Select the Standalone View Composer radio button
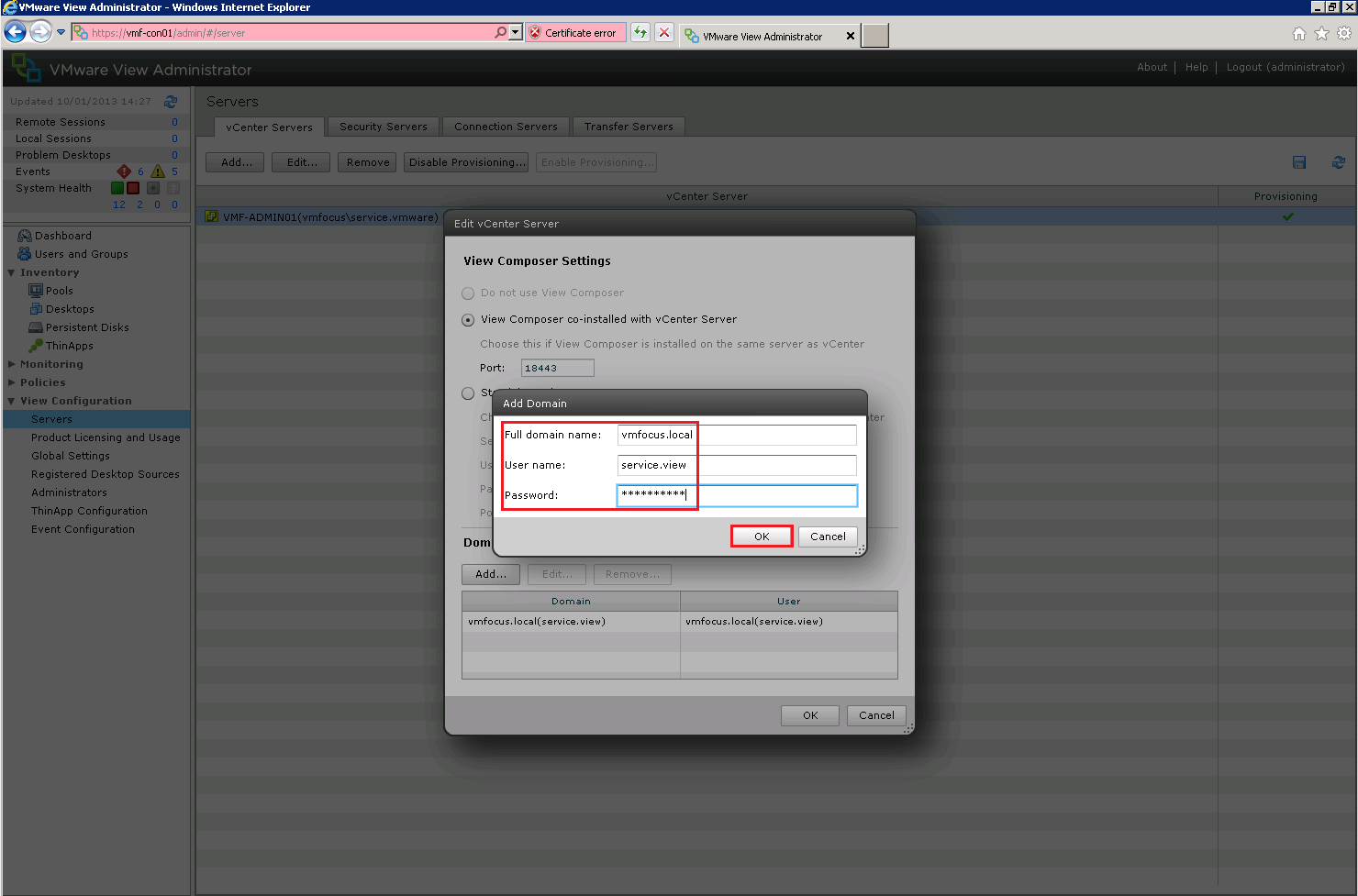1358x896 pixels. click(x=468, y=393)
